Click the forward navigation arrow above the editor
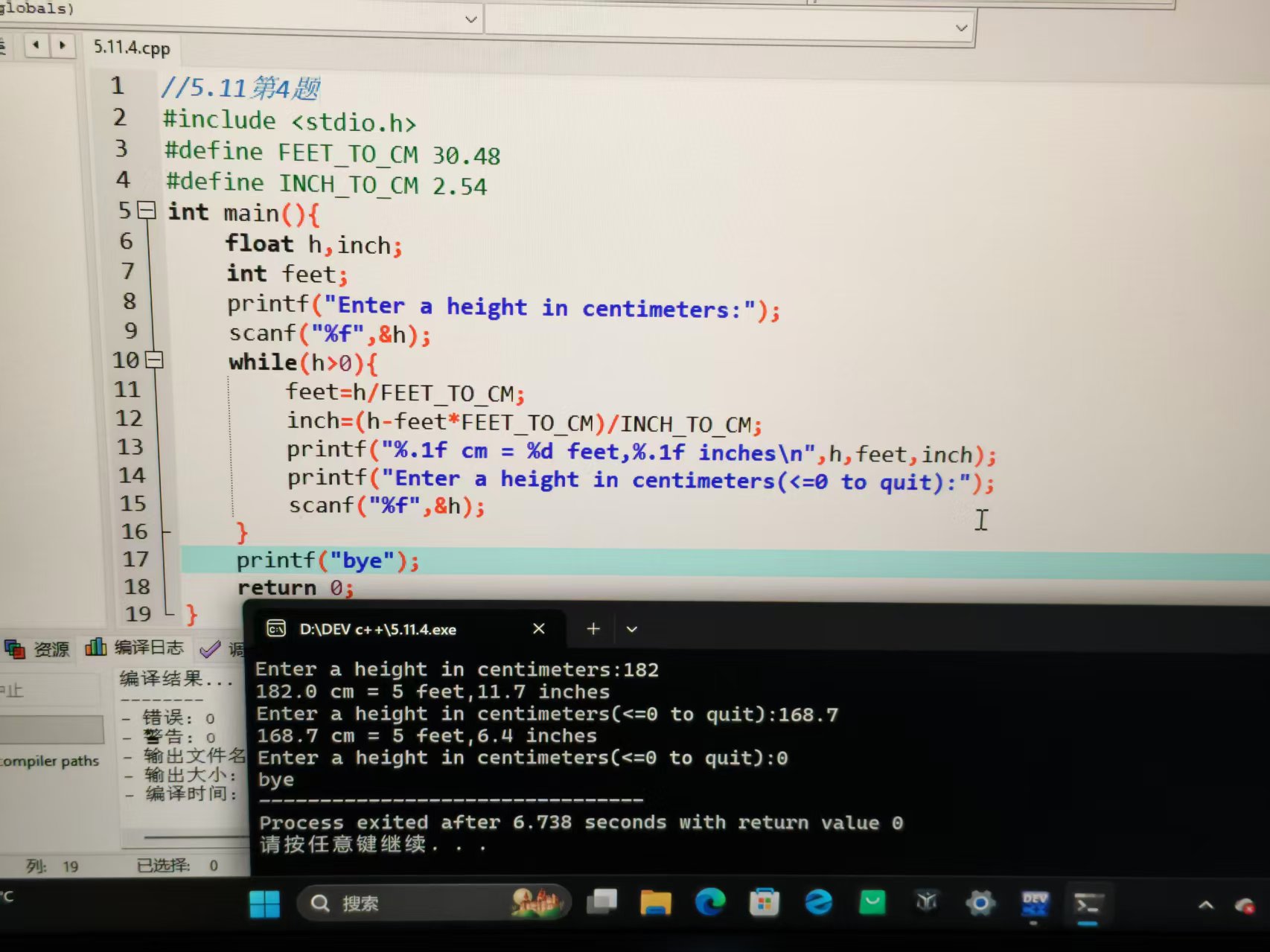 pyautogui.click(x=62, y=45)
